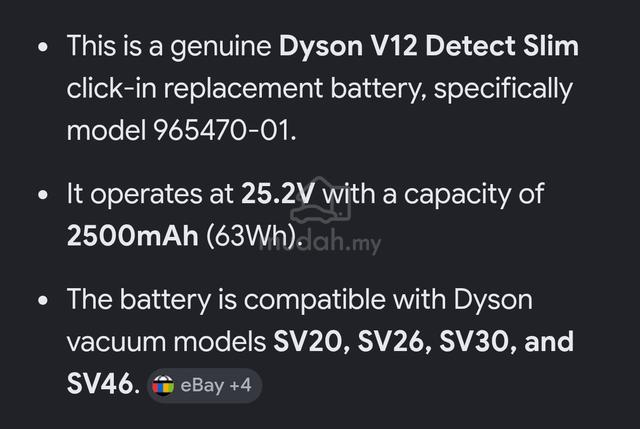Viewport: 640px width, 429px height.
Task: Click the first bullet point marker
Action: 43,47
